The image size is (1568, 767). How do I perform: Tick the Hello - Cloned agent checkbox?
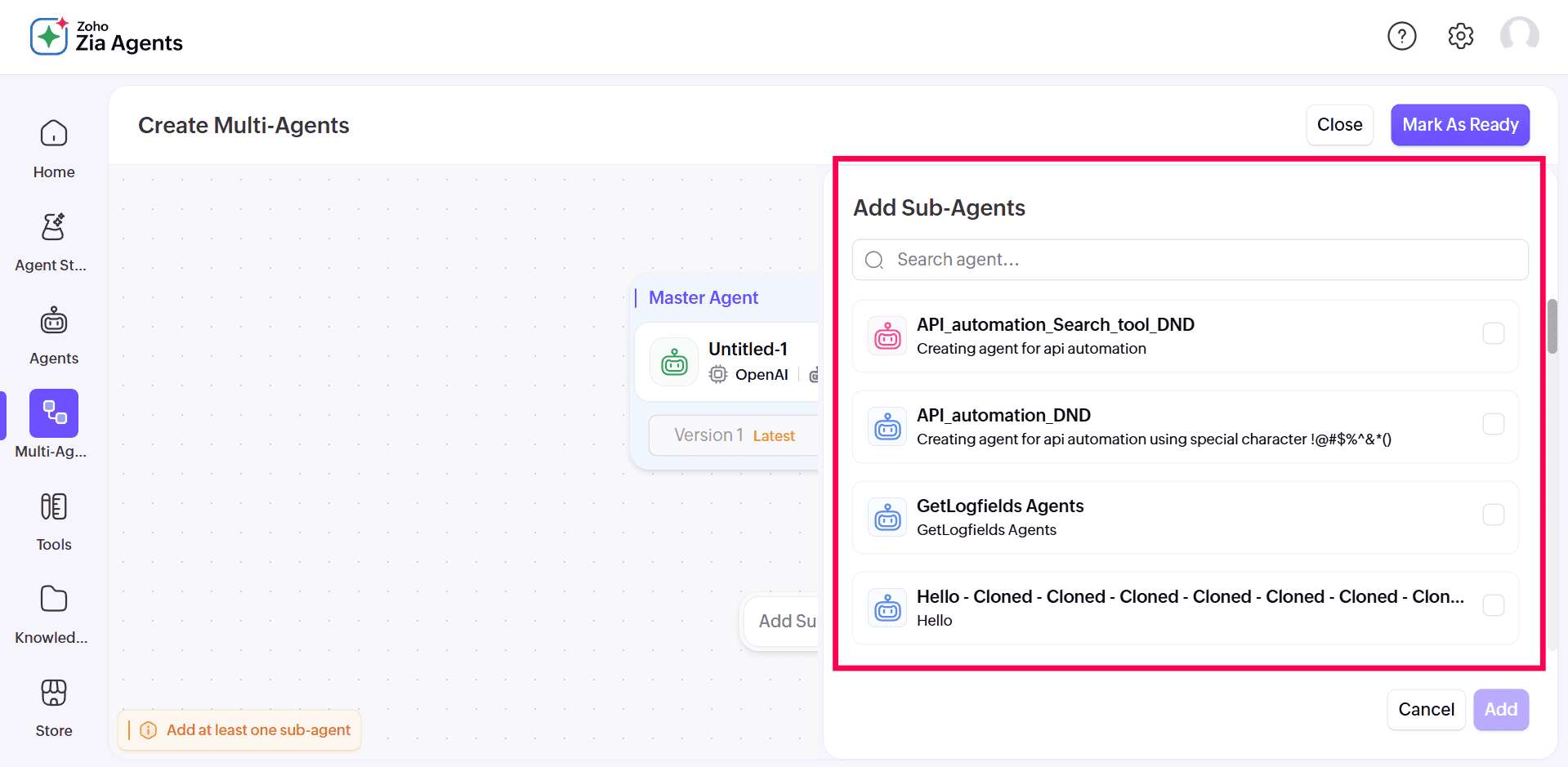click(1494, 605)
